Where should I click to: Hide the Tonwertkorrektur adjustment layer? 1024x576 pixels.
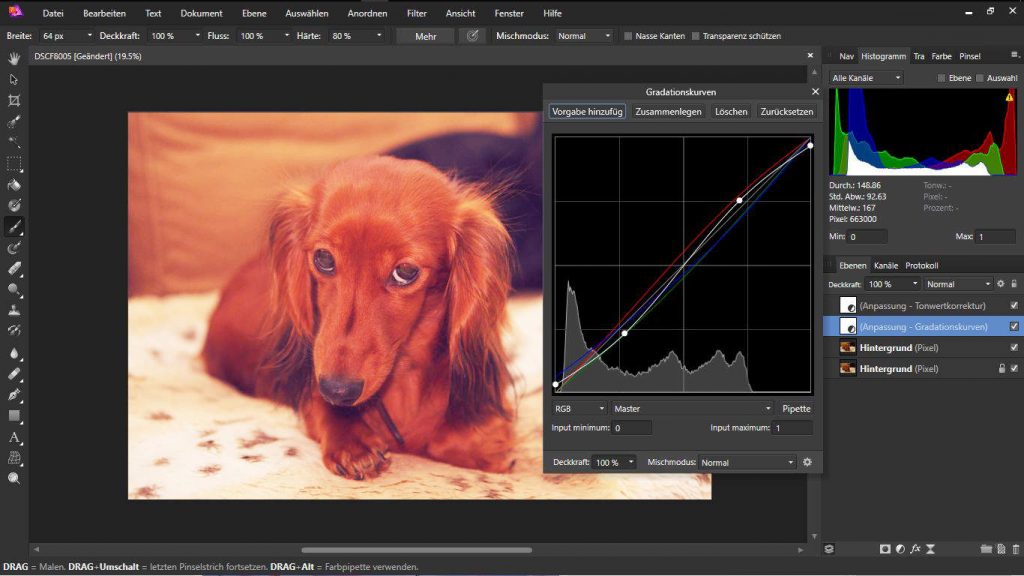[x=1013, y=305]
